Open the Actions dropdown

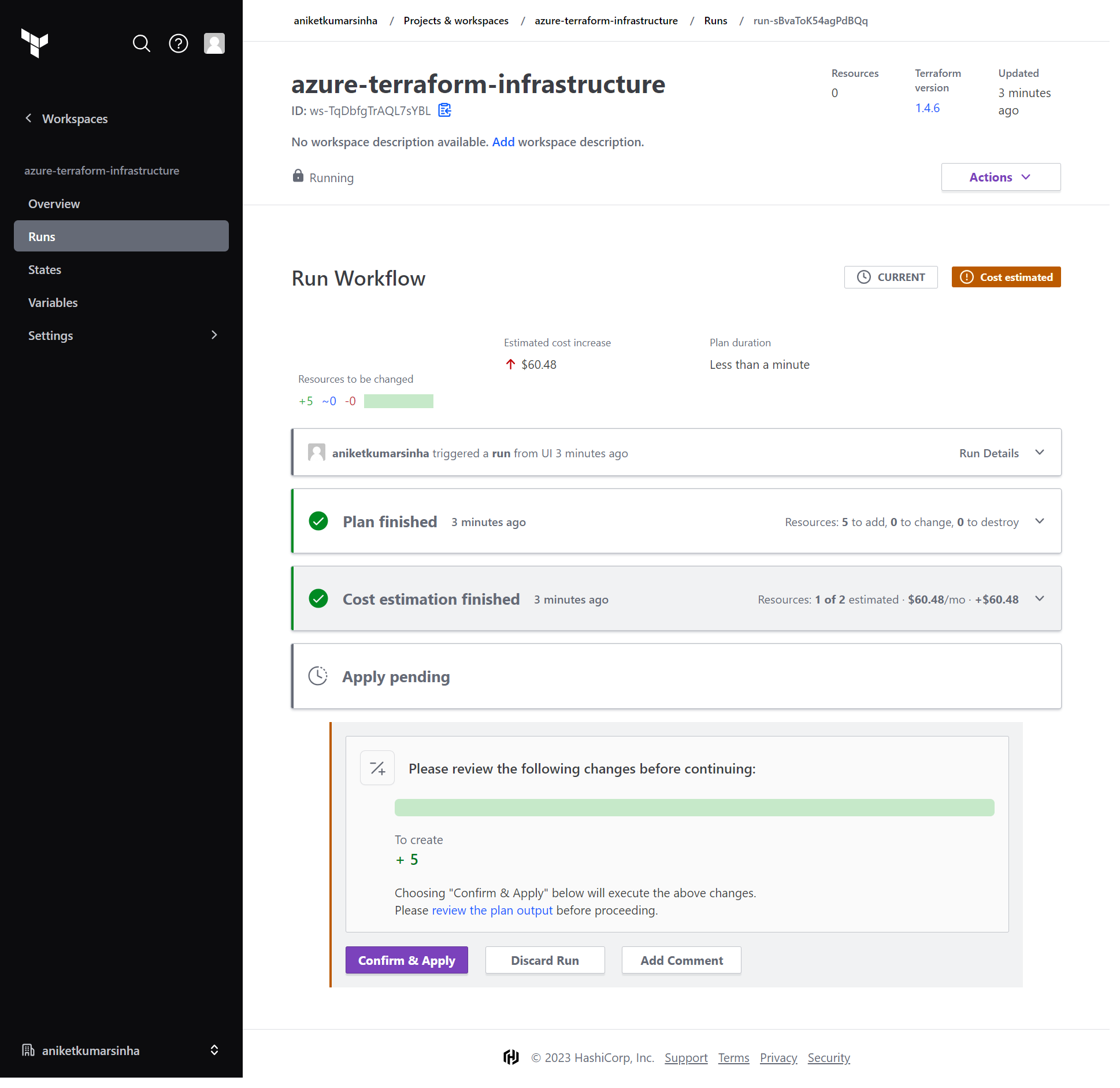(x=1001, y=177)
